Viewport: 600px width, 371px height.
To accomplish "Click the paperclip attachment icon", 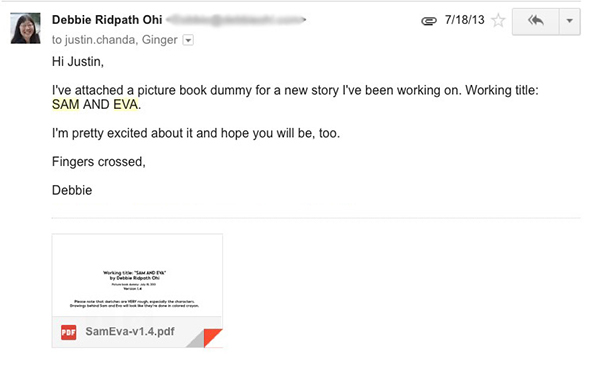I will tap(429, 21).
